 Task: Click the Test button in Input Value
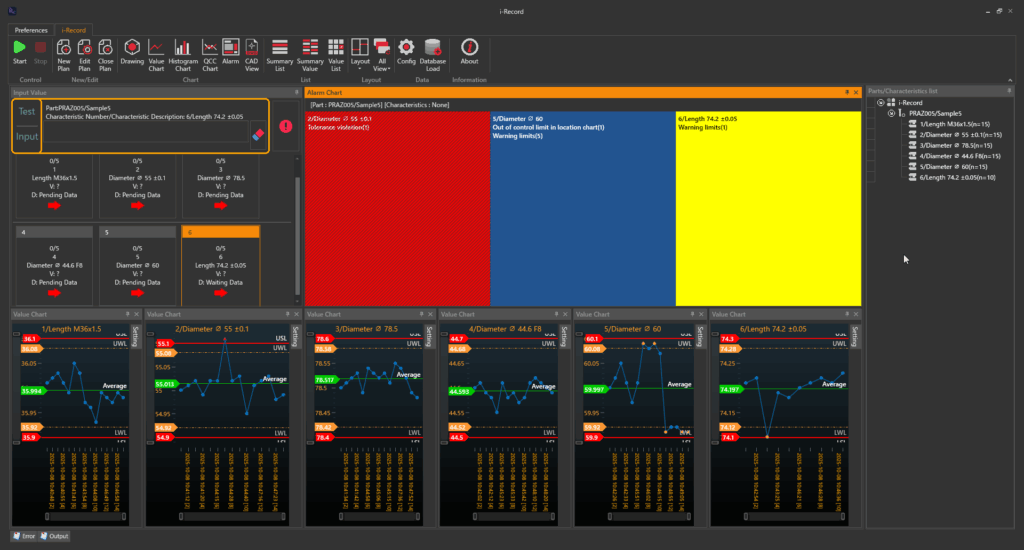coord(27,112)
